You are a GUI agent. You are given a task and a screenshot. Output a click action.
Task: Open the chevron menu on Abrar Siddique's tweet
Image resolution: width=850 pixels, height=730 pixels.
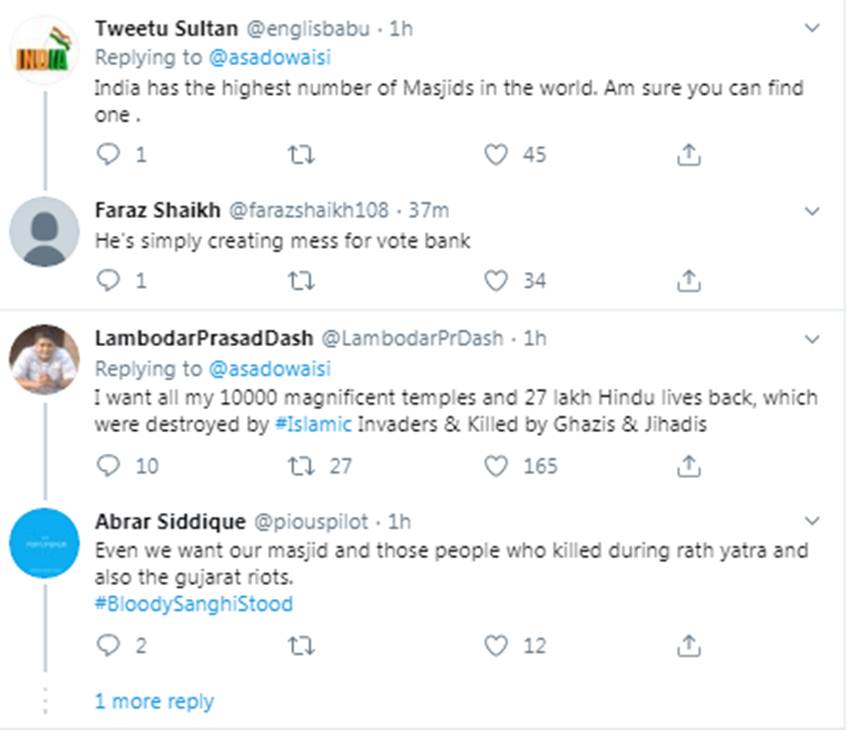[x=812, y=521]
